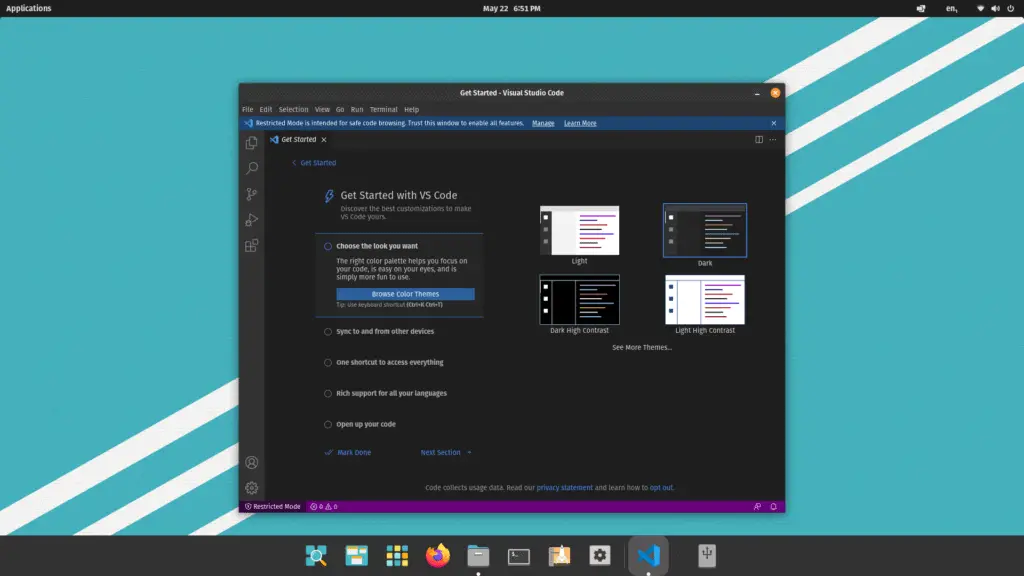Image resolution: width=1024 pixels, height=576 pixels.
Task: Click the opt out link
Action: pos(661,488)
